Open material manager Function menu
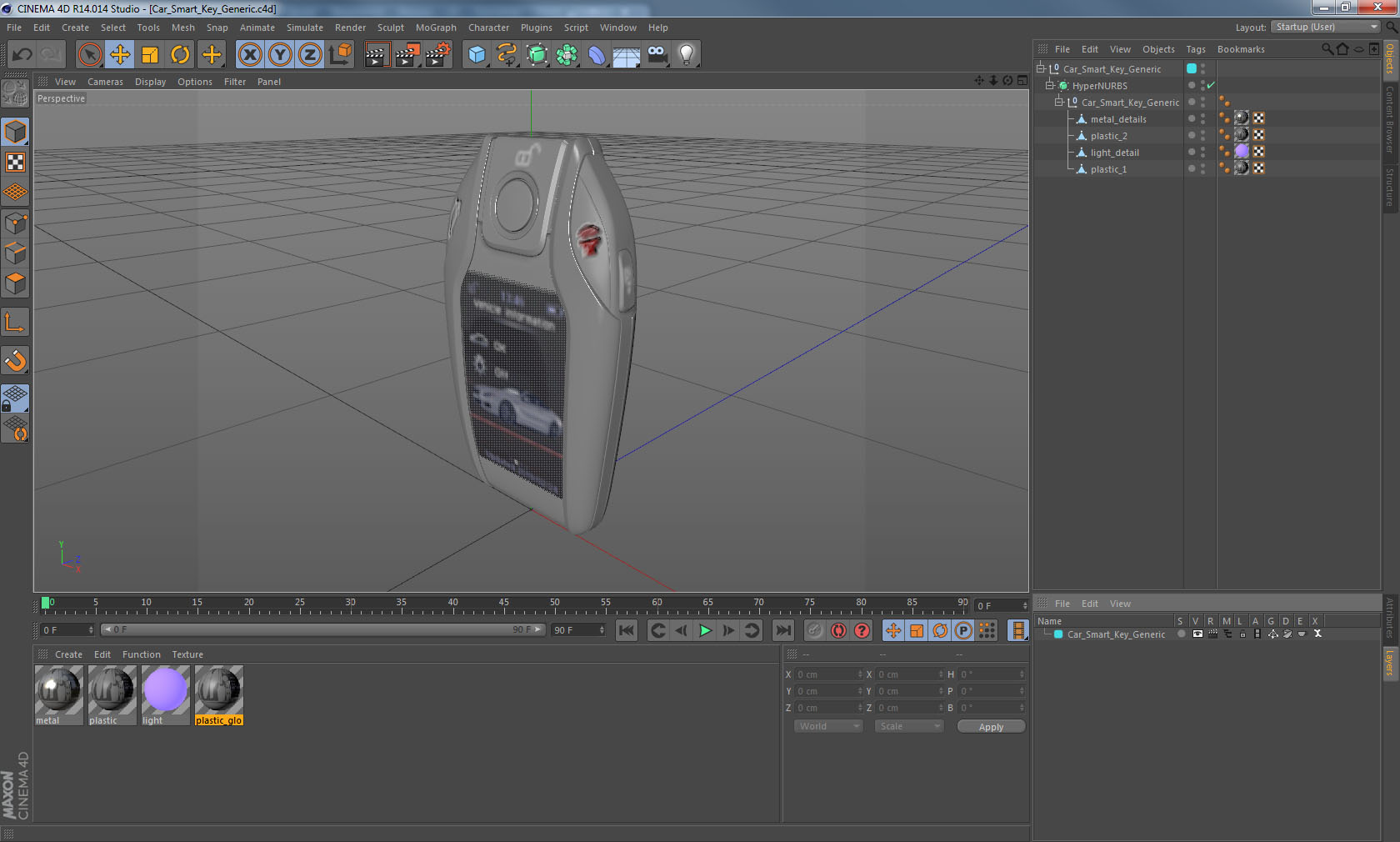The width and height of the screenshot is (1400, 842). (141, 654)
